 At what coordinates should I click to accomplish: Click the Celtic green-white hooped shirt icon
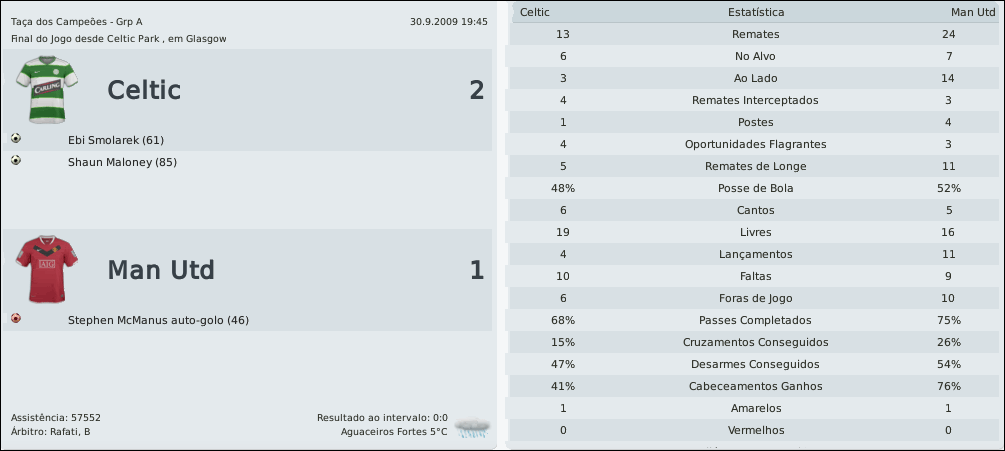point(40,89)
